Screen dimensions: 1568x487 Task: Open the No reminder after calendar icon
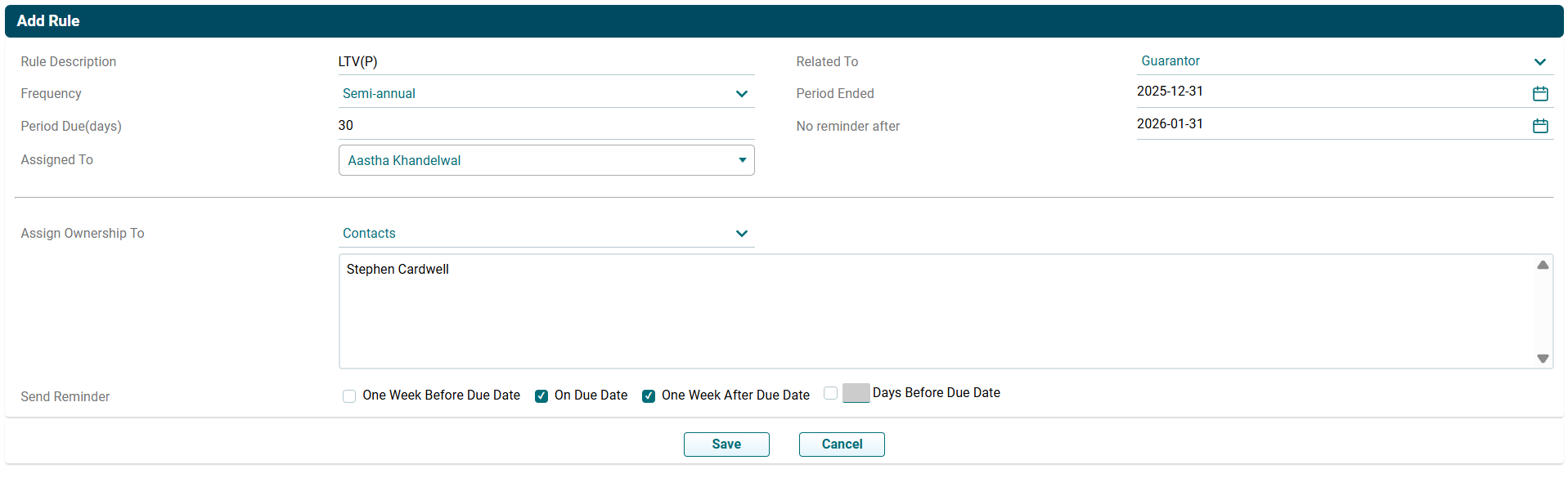point(1539,126)
